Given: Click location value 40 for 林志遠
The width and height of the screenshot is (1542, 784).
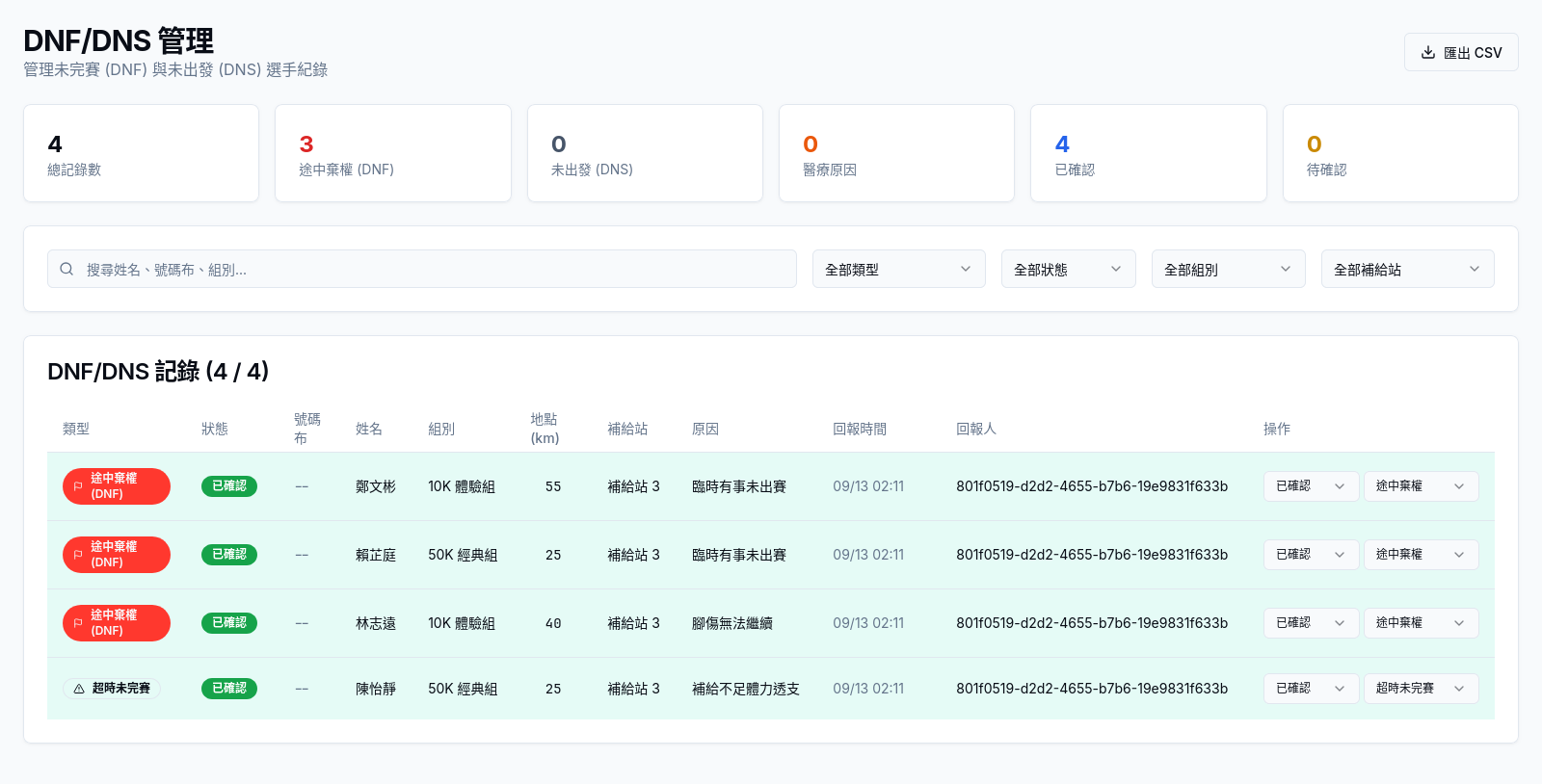Looking at the screenshot, I should point(553,623).
